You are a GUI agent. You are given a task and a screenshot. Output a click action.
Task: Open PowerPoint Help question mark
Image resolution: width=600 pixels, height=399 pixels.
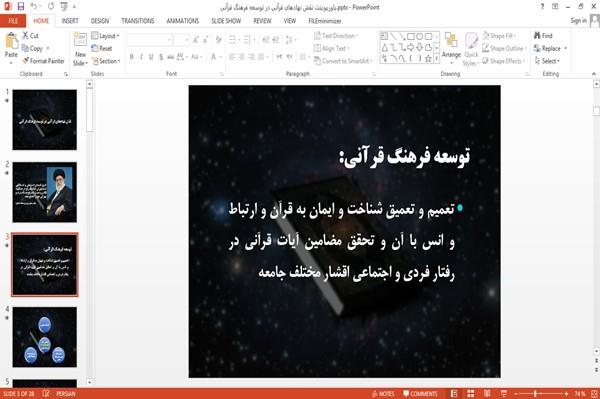tap(542, 7)
